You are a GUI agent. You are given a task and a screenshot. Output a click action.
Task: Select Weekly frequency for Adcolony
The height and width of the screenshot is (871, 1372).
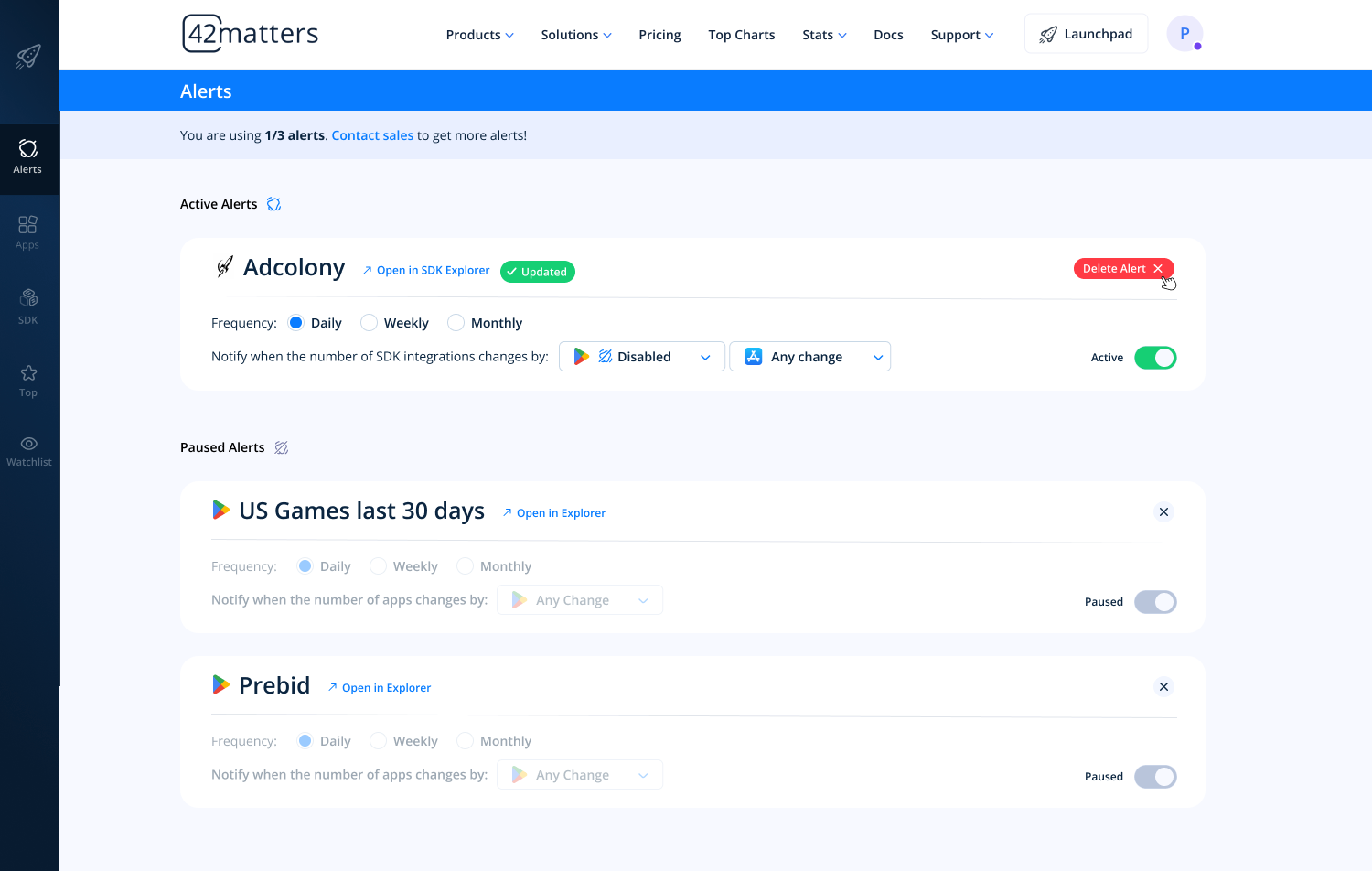pos(369,322)
